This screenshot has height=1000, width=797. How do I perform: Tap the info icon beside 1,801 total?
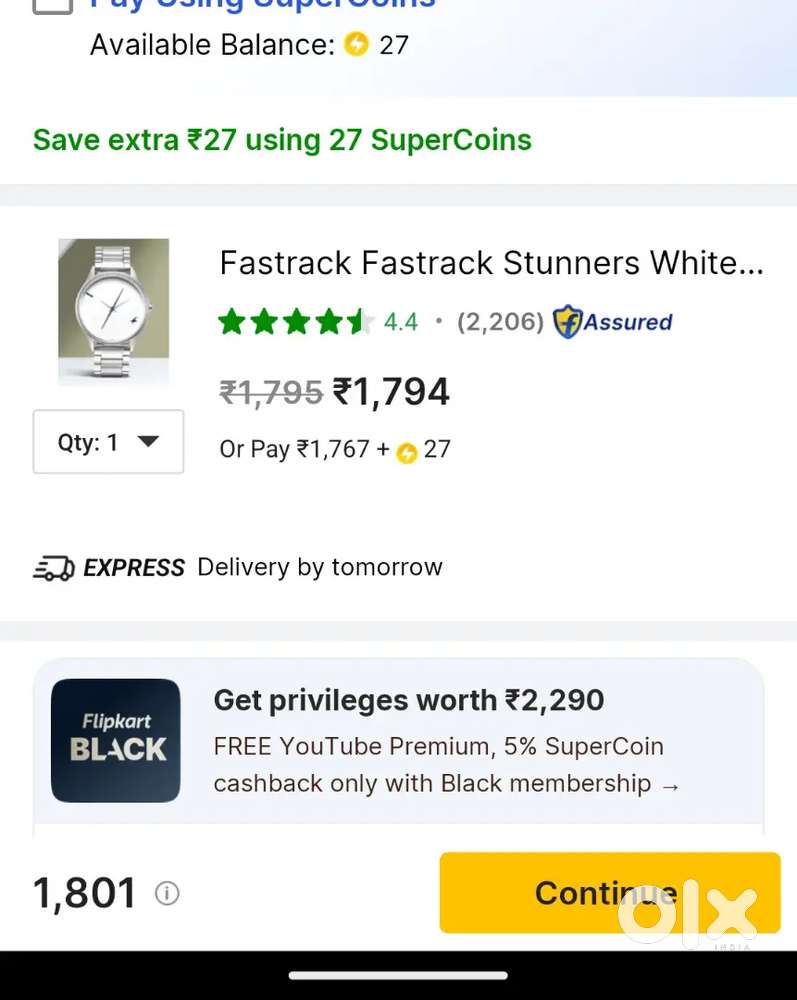coord(167,893)
